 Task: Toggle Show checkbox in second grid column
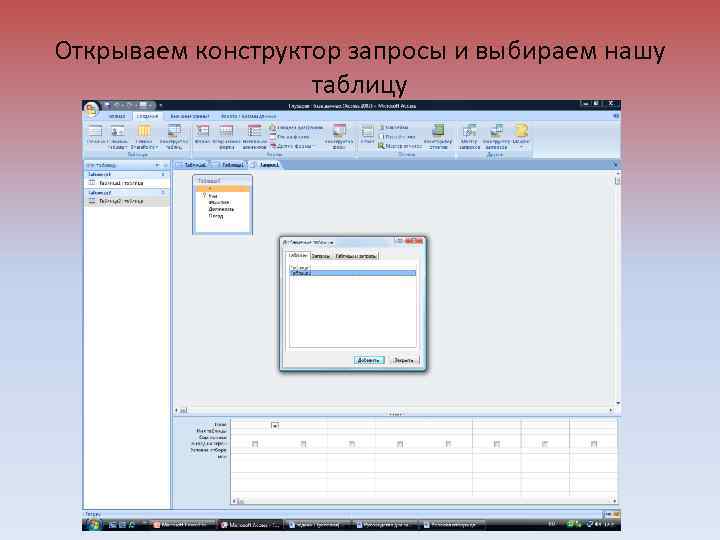pos(303,444)
